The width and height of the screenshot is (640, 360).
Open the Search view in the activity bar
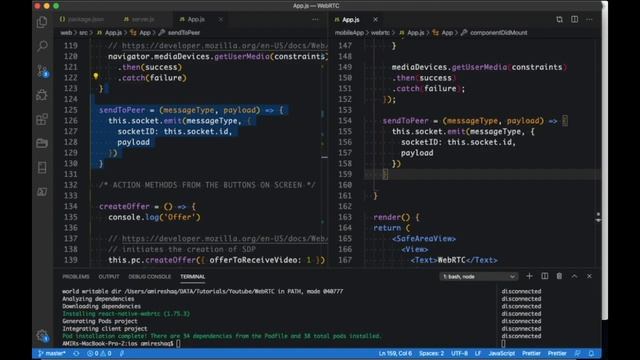(x=42, y=46)
